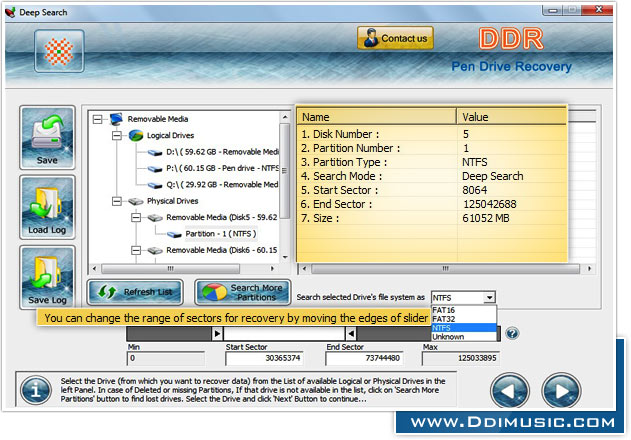Click the Logical Drives globe icon
Image resolution: width=631 pixels, height=440 pixels.
click(136, 135)
